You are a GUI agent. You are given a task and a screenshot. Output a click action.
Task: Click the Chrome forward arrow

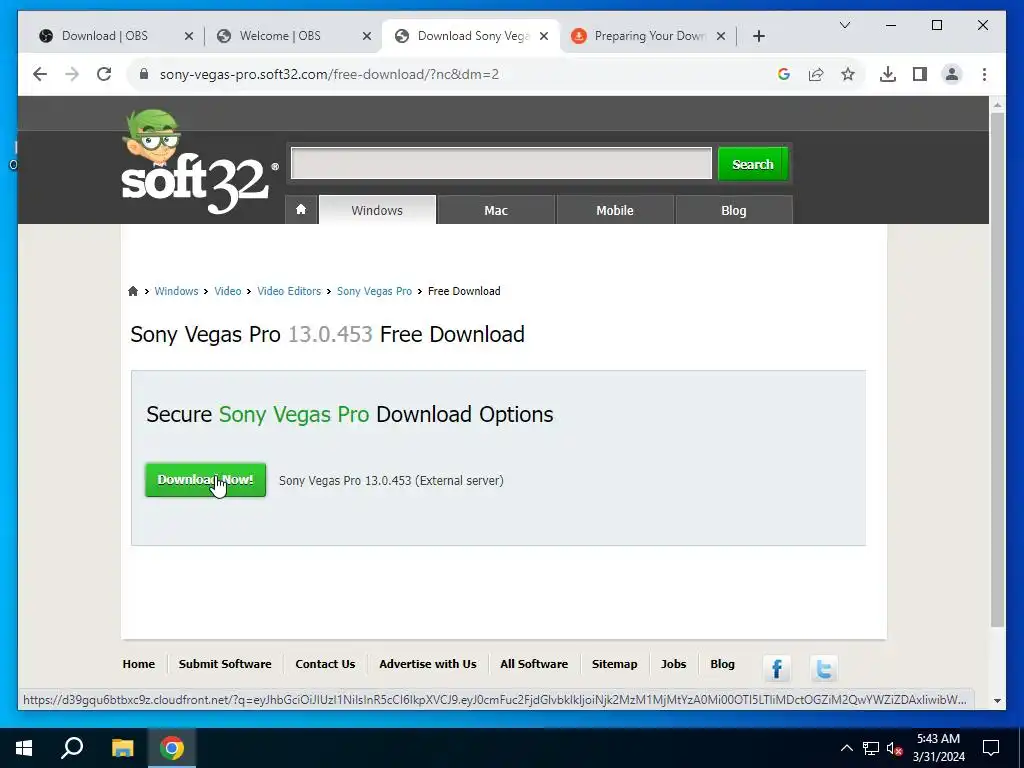72,74
